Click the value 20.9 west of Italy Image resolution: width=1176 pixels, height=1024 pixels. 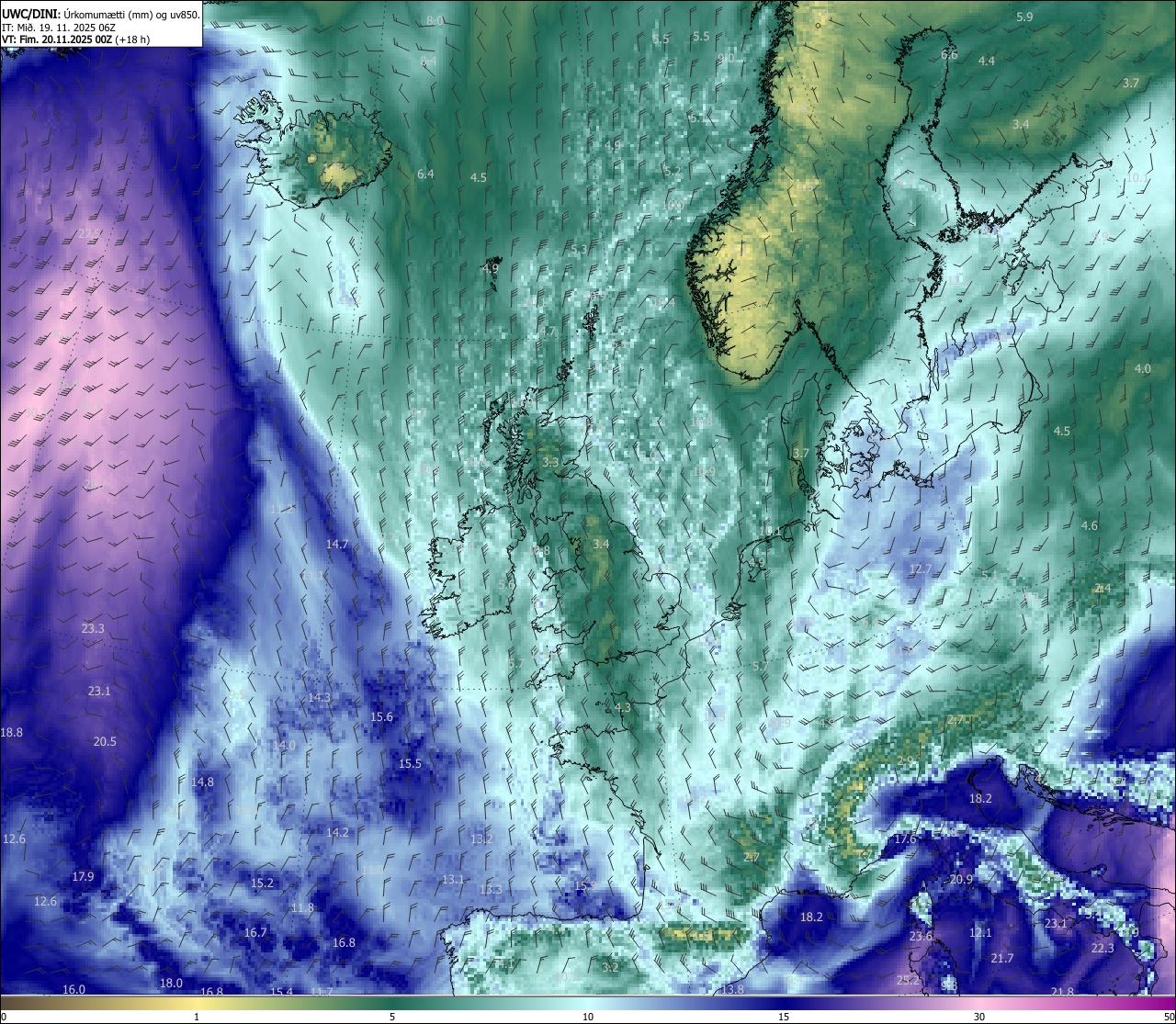pyautogui.click(x=961, y=879)
